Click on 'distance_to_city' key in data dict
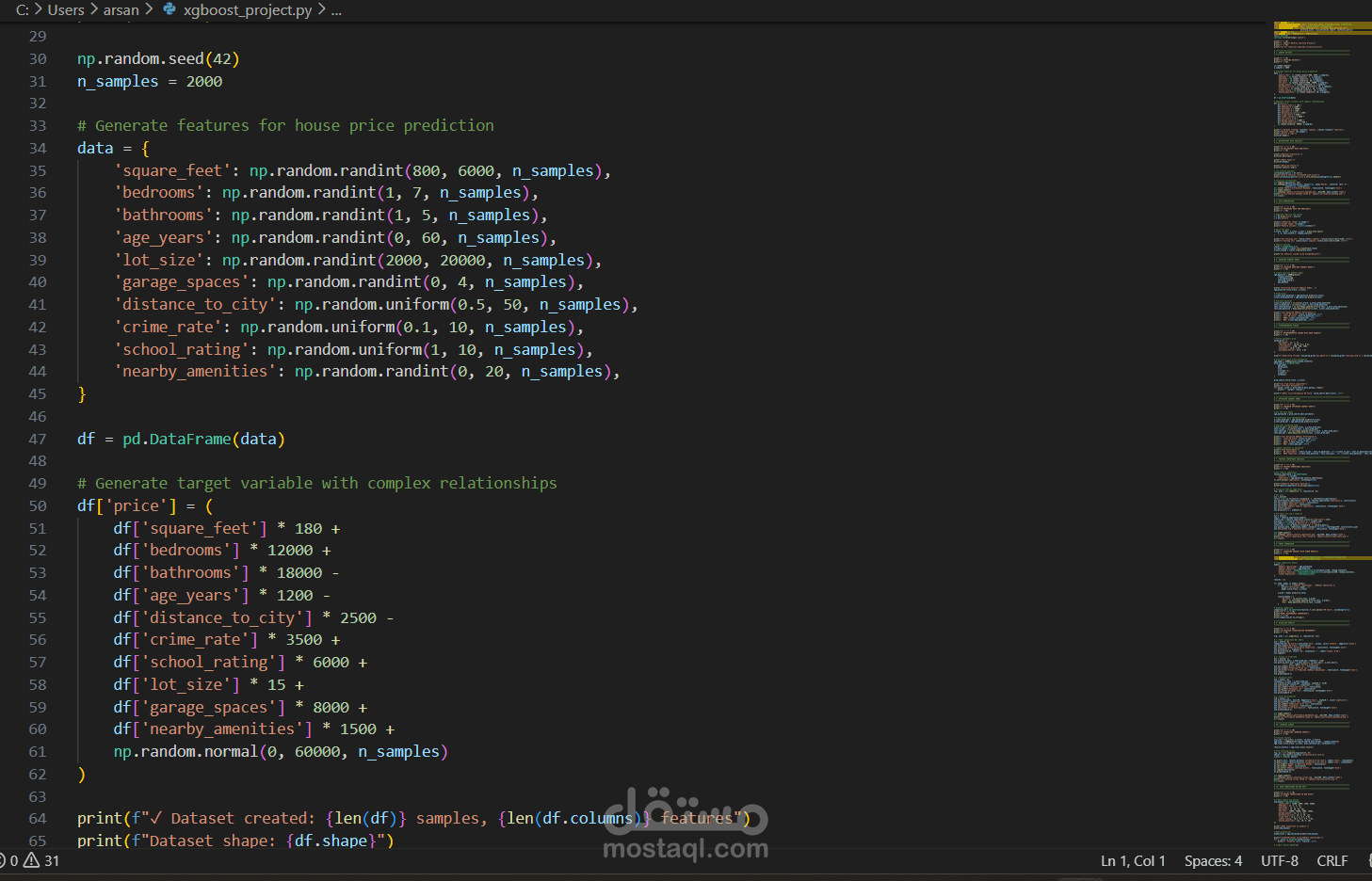 [195, 304]
